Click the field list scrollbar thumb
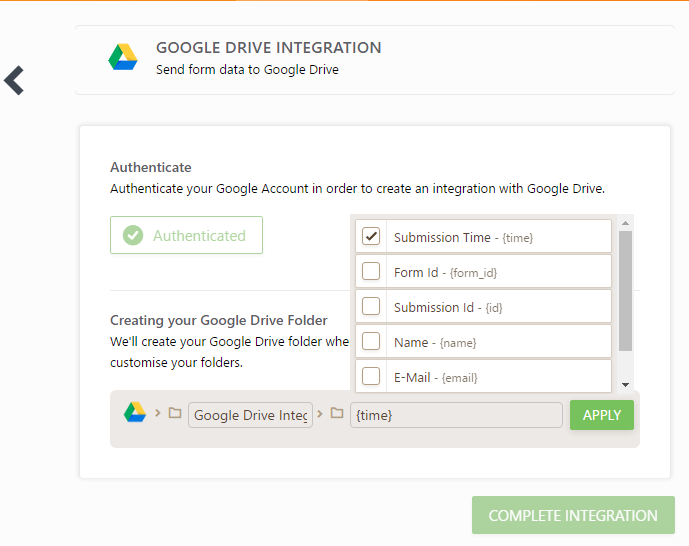689x546 pixels. pos(625,290)
